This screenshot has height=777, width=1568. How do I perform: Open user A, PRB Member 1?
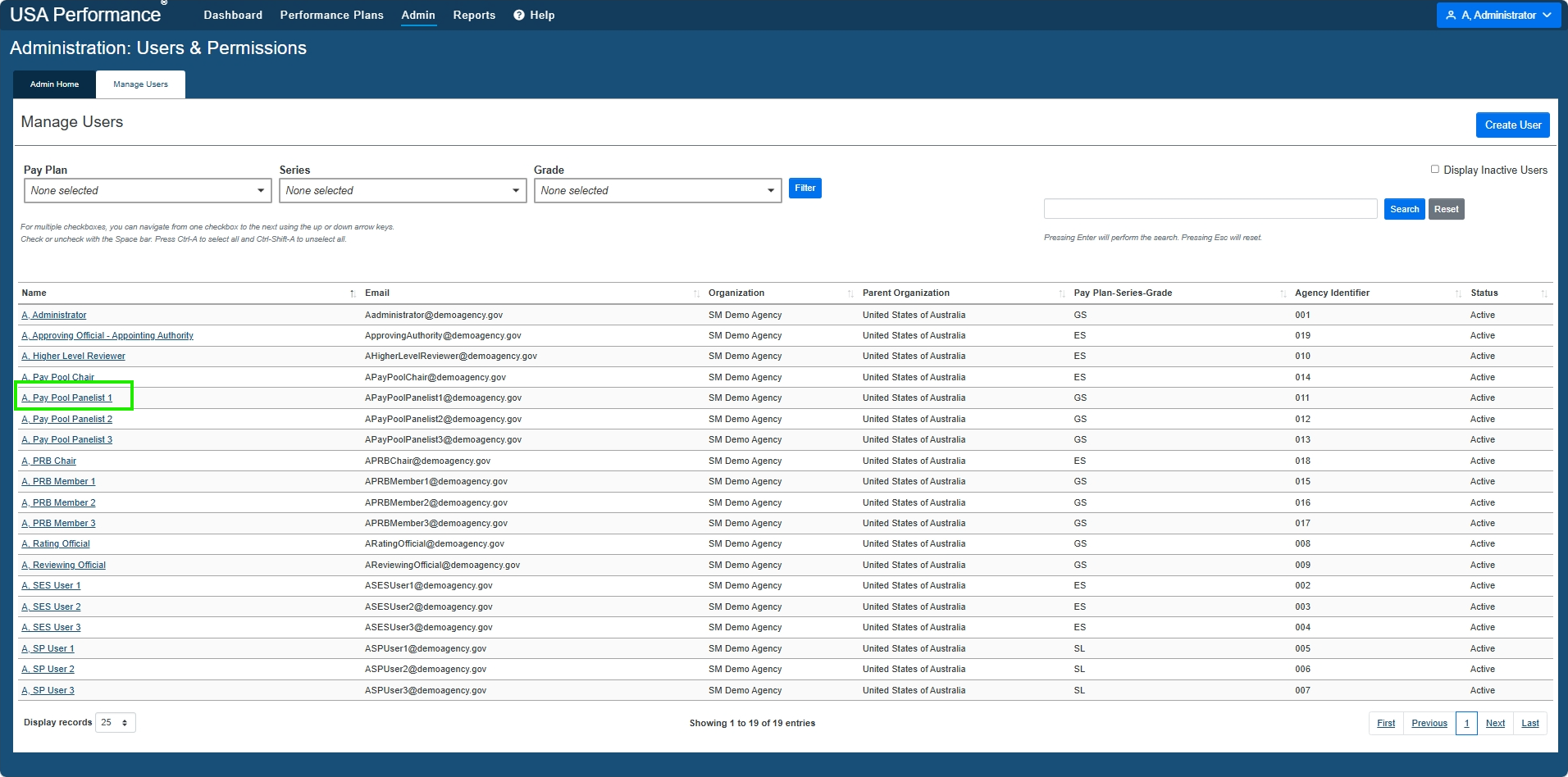pos(59,481)
